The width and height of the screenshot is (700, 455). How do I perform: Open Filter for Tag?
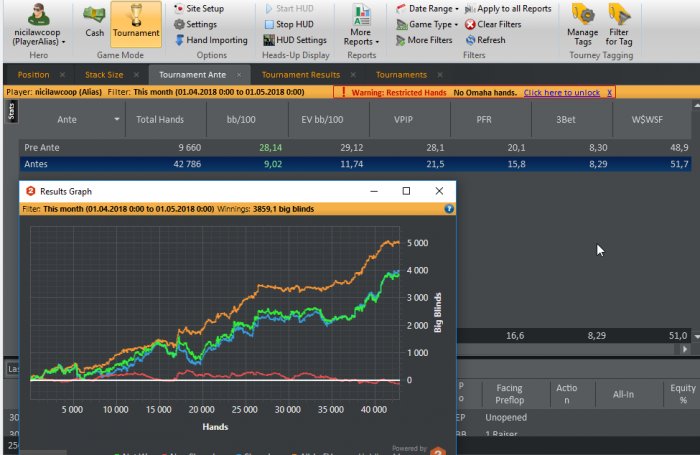619,25
